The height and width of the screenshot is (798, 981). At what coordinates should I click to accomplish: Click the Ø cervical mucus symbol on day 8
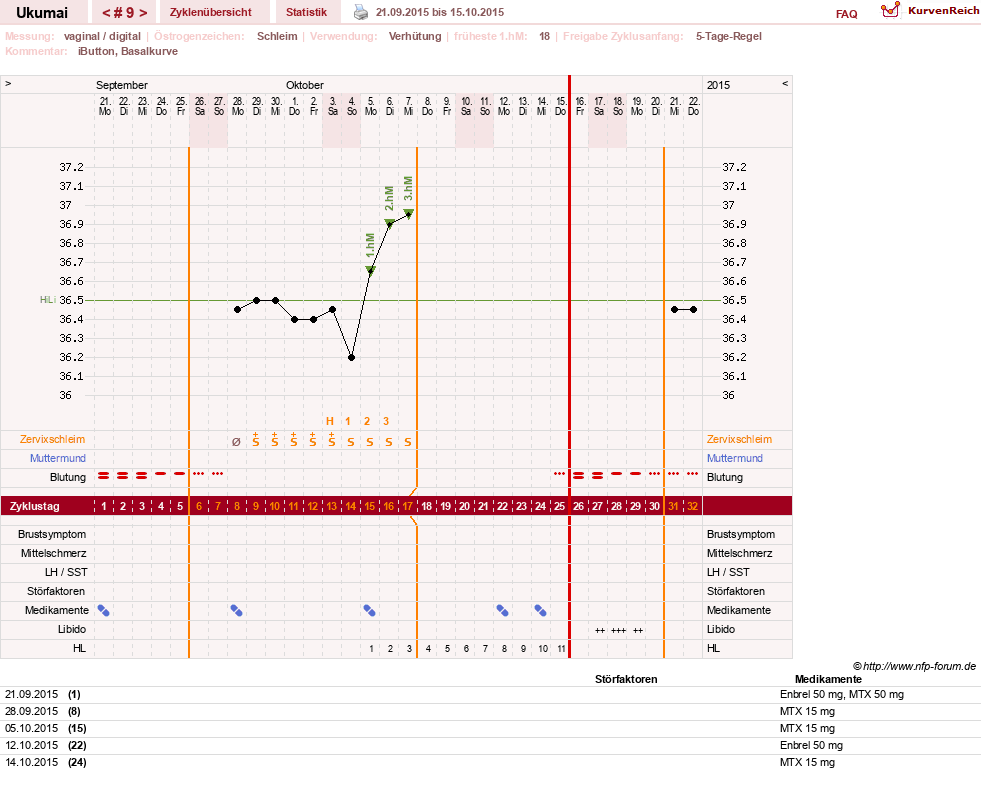(x=236, y=442)
